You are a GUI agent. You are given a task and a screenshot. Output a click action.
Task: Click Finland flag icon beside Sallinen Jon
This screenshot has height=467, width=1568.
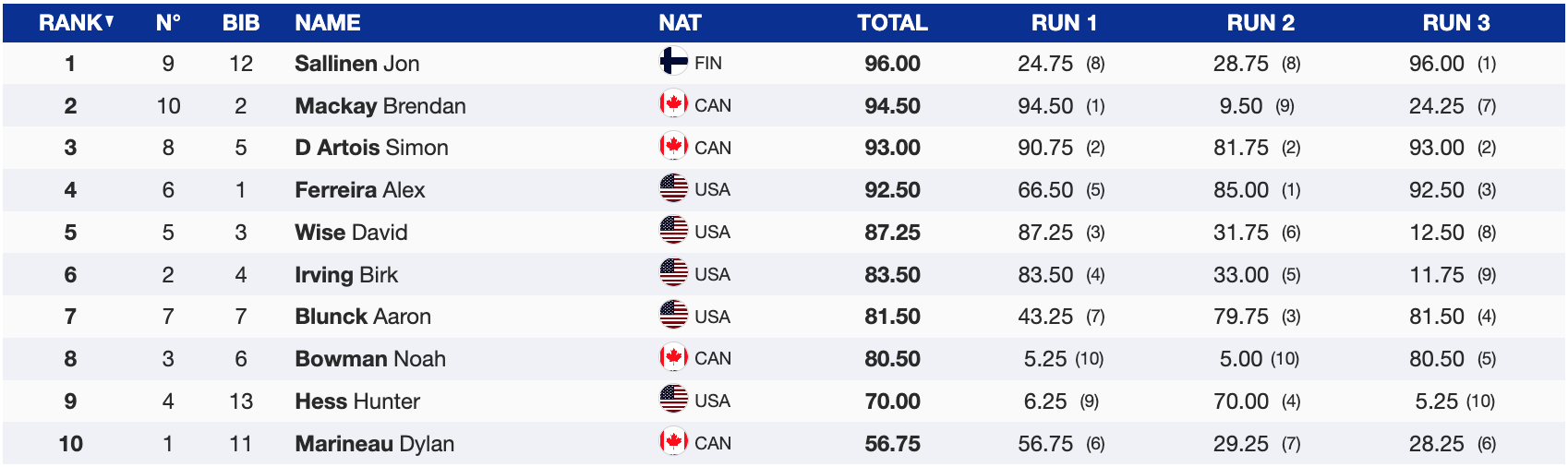[x=673, y=62]
